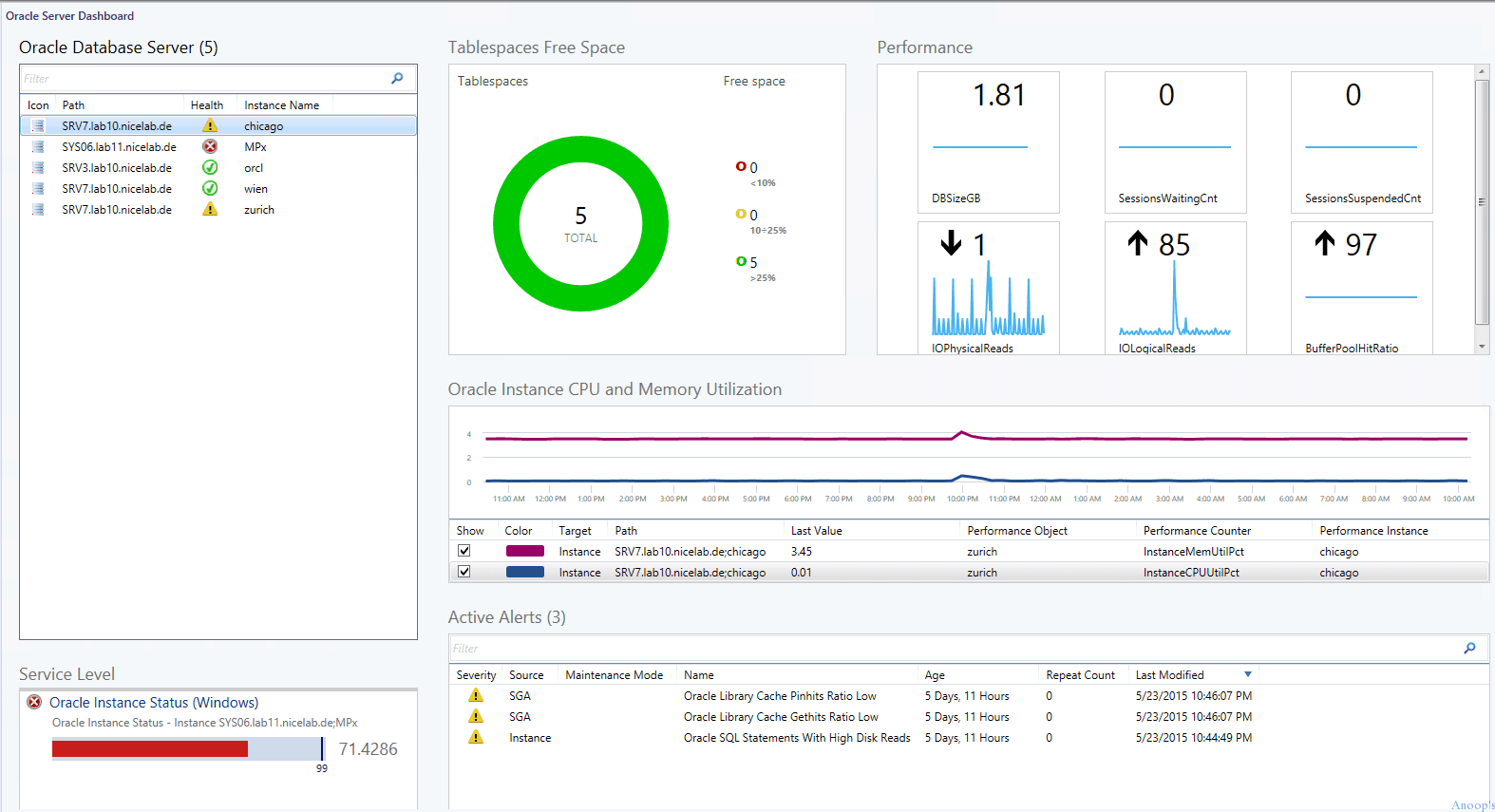Toggle sort arrow on Last Modified column

1248,674
